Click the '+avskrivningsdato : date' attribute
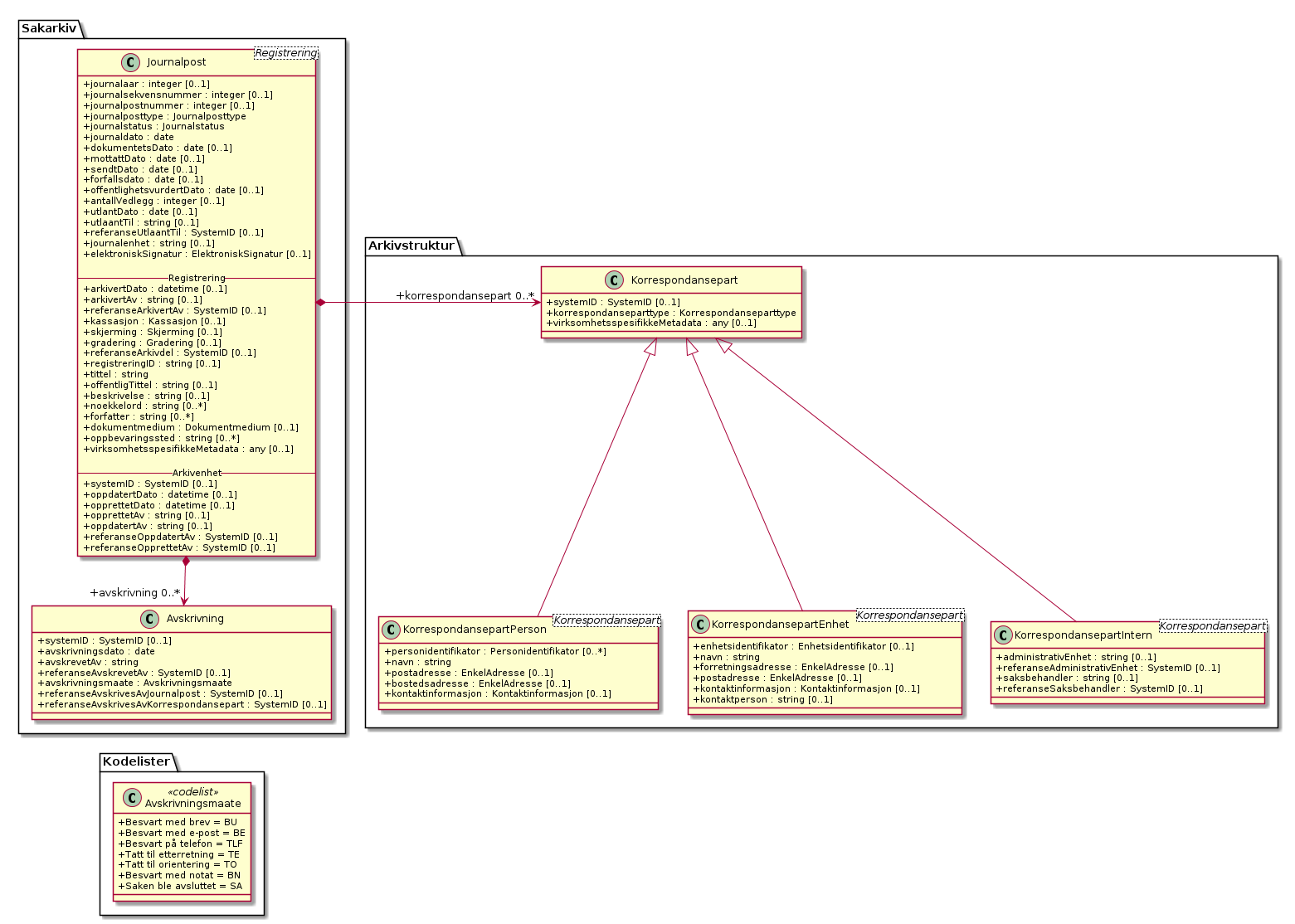Screen dimensions: 1295x924 coord(96,652)
